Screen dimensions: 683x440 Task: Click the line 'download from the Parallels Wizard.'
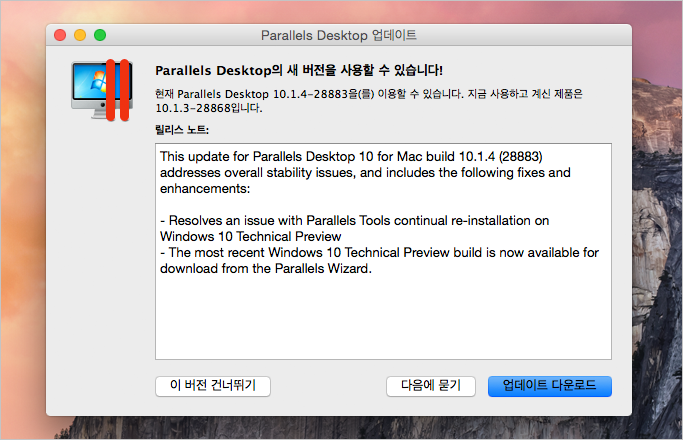pos(266,269)
